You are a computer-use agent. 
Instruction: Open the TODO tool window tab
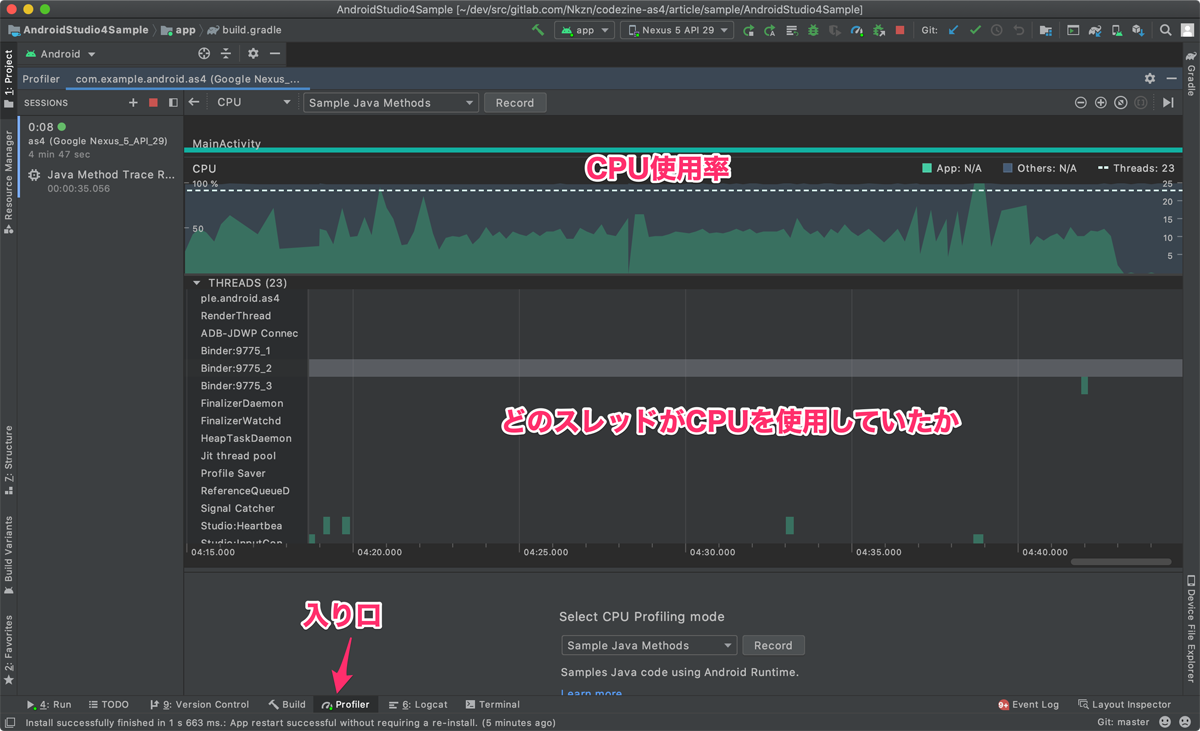[x=107, y=704]
